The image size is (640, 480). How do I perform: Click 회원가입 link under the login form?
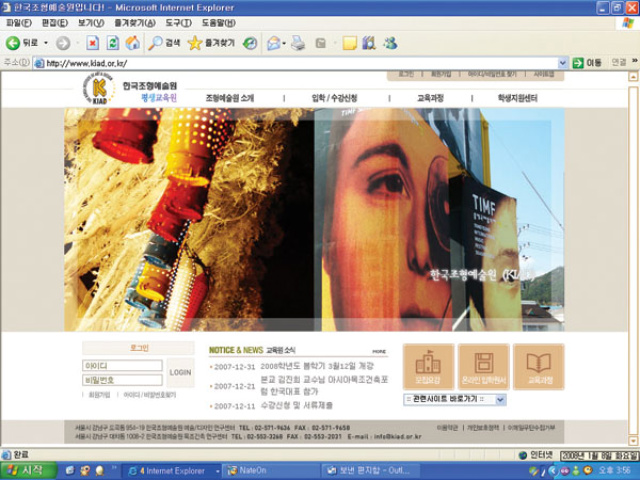(x=99, y=395)
